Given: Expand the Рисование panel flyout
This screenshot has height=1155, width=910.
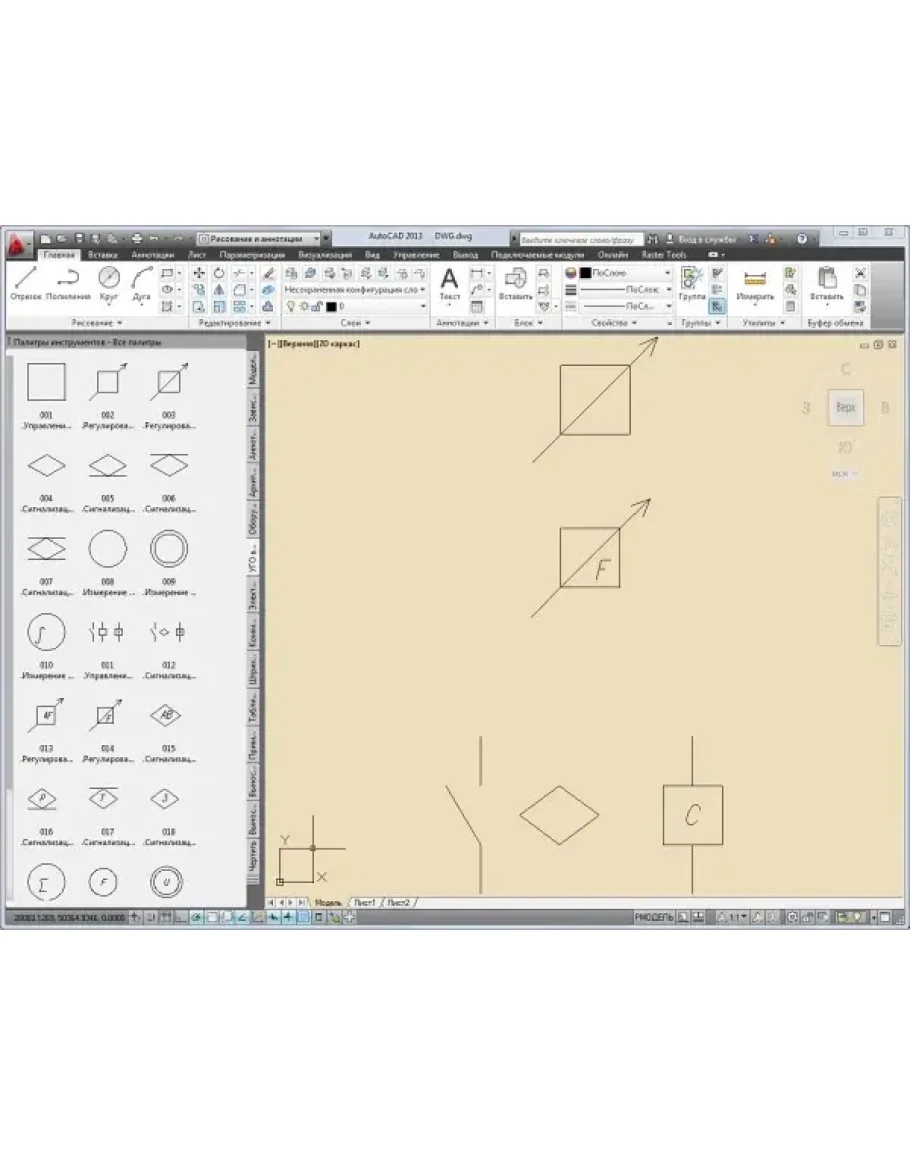Looking at the screenshot, I should pyautogui.click(x=98, y=323).
